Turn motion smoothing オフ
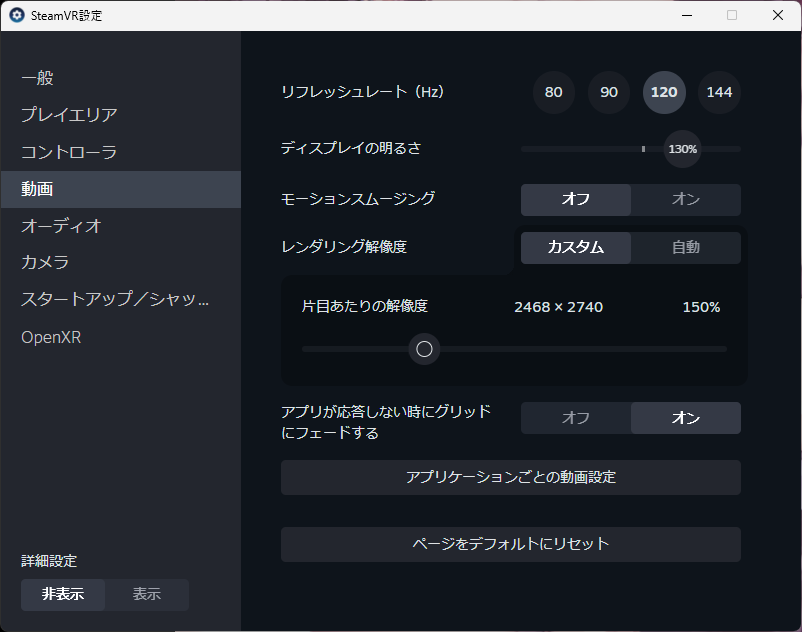 coord(576,199)
